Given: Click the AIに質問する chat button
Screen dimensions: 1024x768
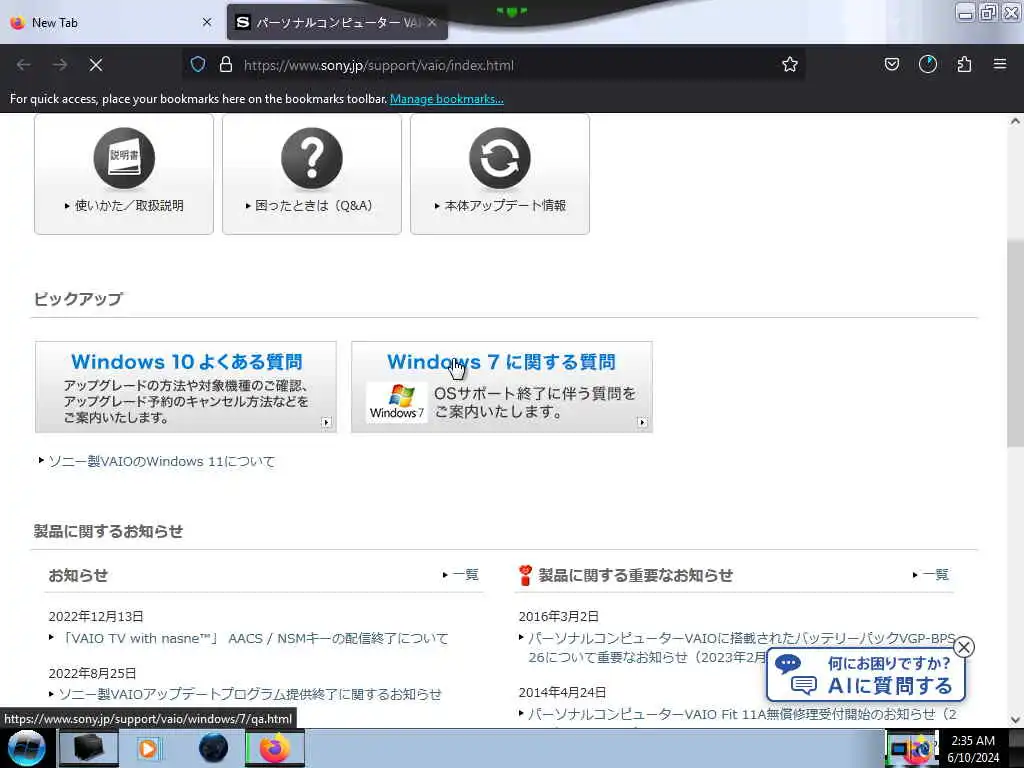Looking at the screenshot, I should (866, 675).
